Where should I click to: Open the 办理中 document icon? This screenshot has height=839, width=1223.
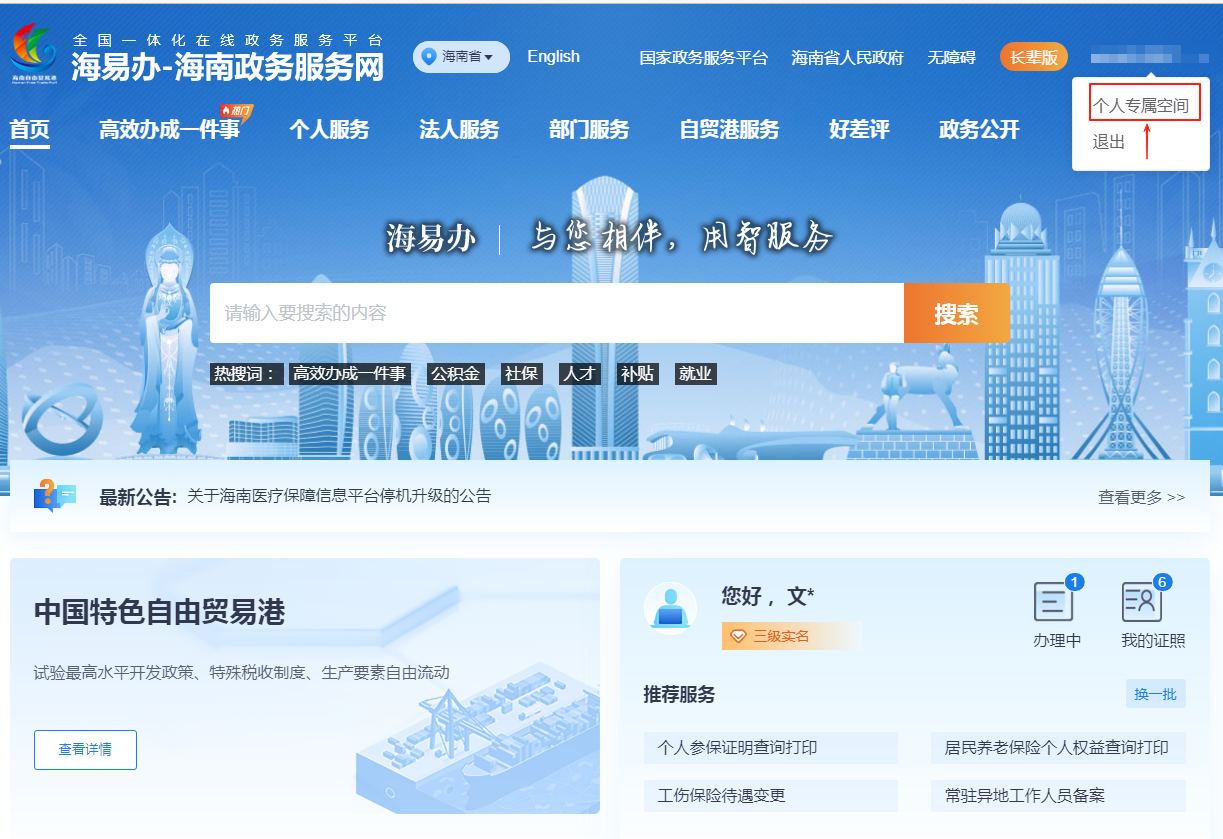coord(1053,601)
